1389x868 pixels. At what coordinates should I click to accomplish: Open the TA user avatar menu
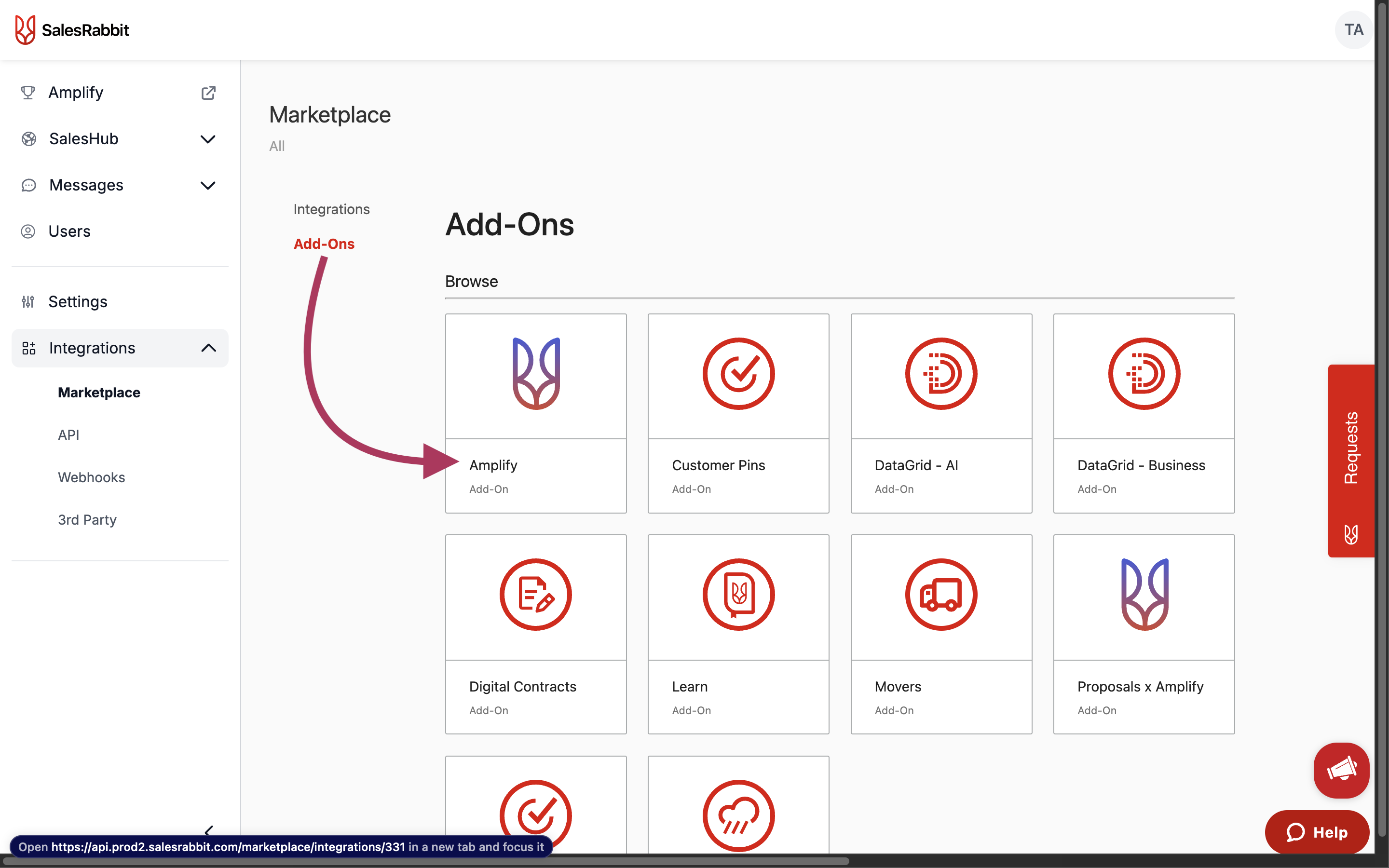coord(1353,30)
